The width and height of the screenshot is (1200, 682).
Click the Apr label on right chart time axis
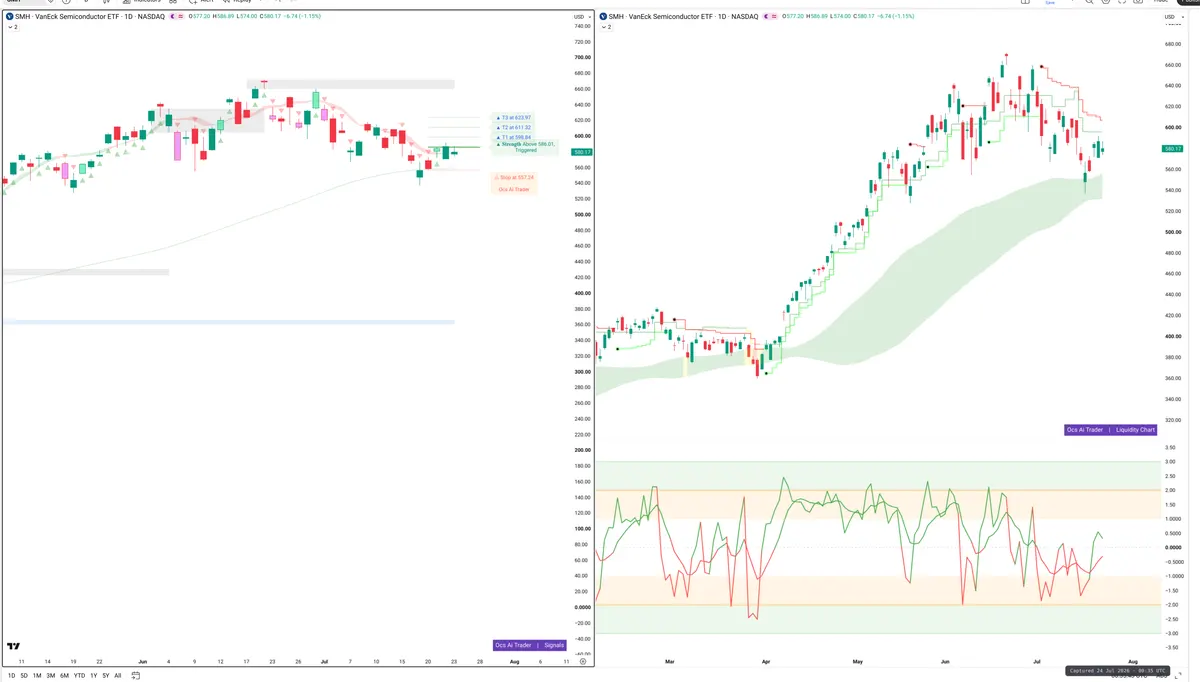click(765, 662)
